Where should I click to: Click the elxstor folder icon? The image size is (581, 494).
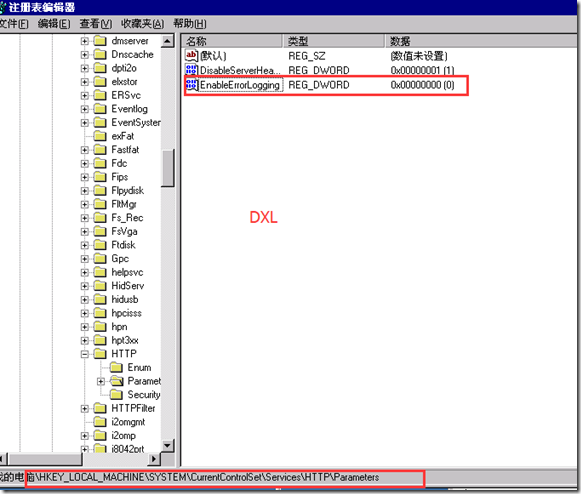coord(100,82)
